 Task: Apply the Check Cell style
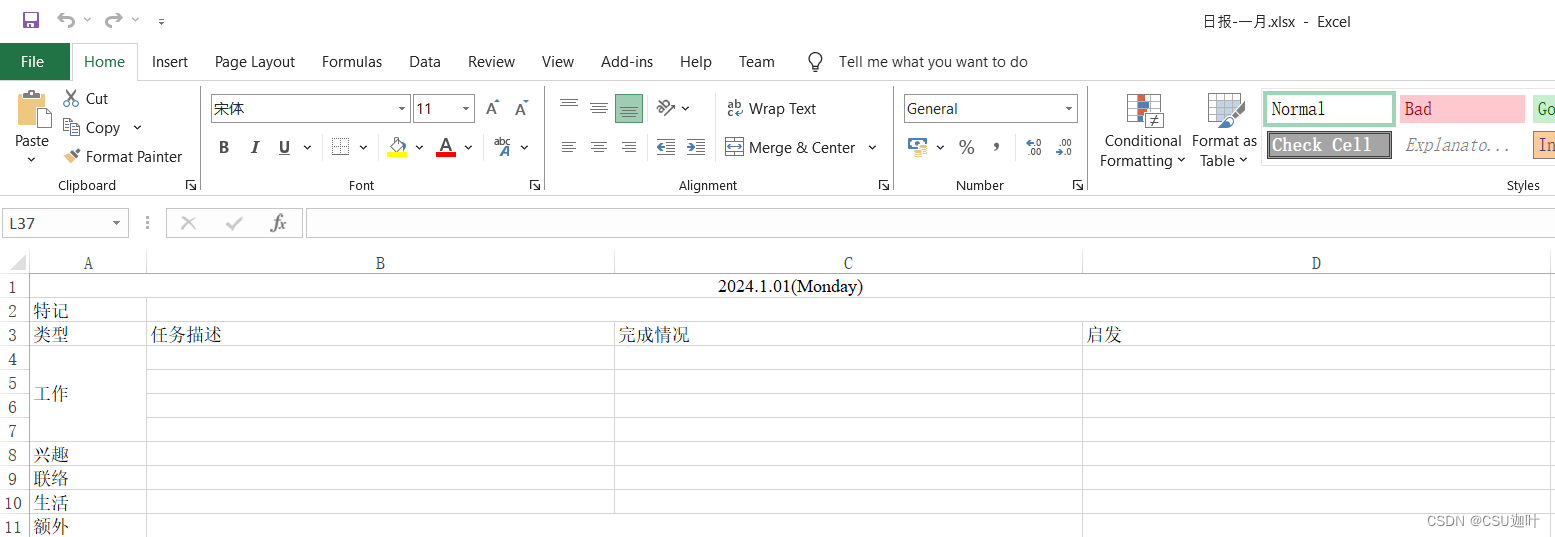coord(1329,145)
